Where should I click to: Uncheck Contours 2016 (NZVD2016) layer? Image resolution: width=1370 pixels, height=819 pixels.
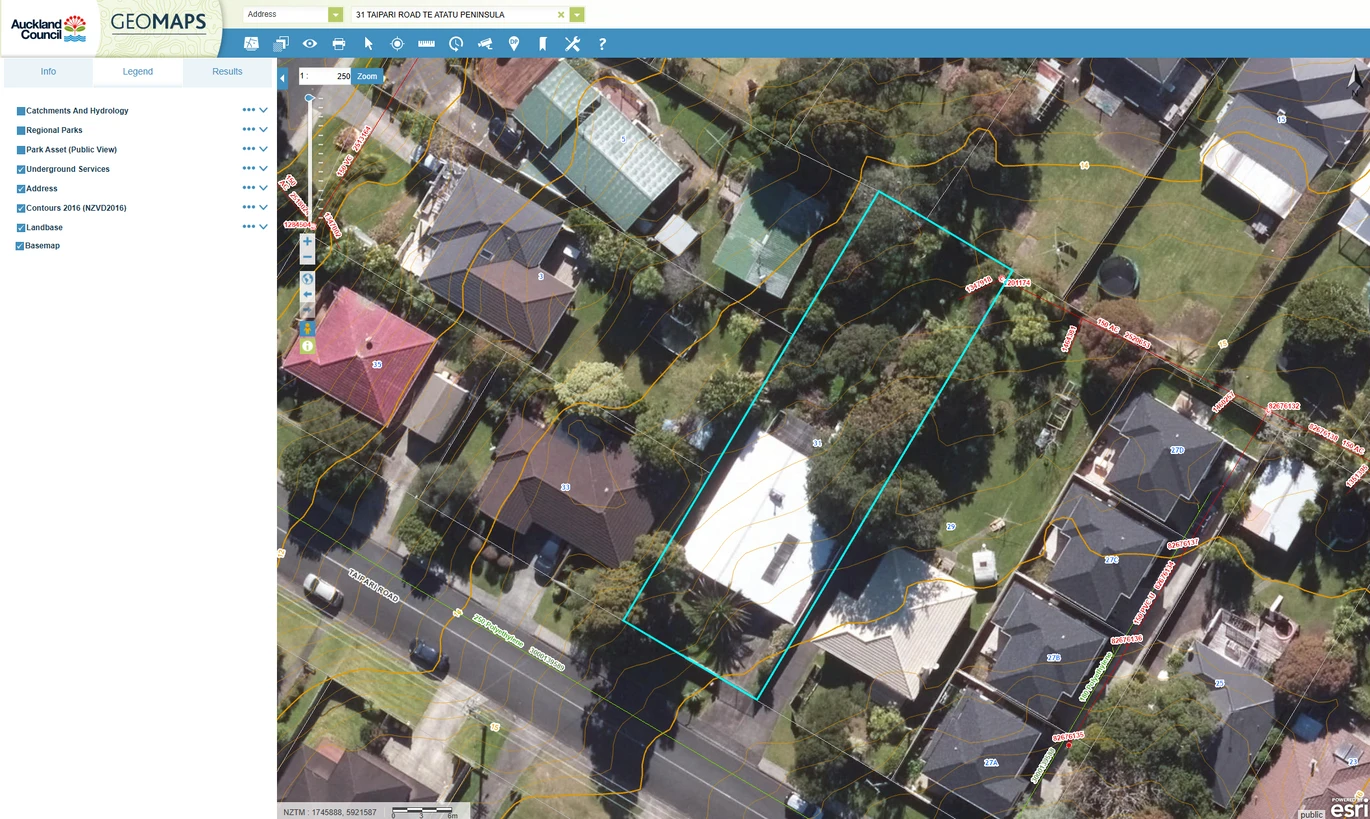pos(21,208)
